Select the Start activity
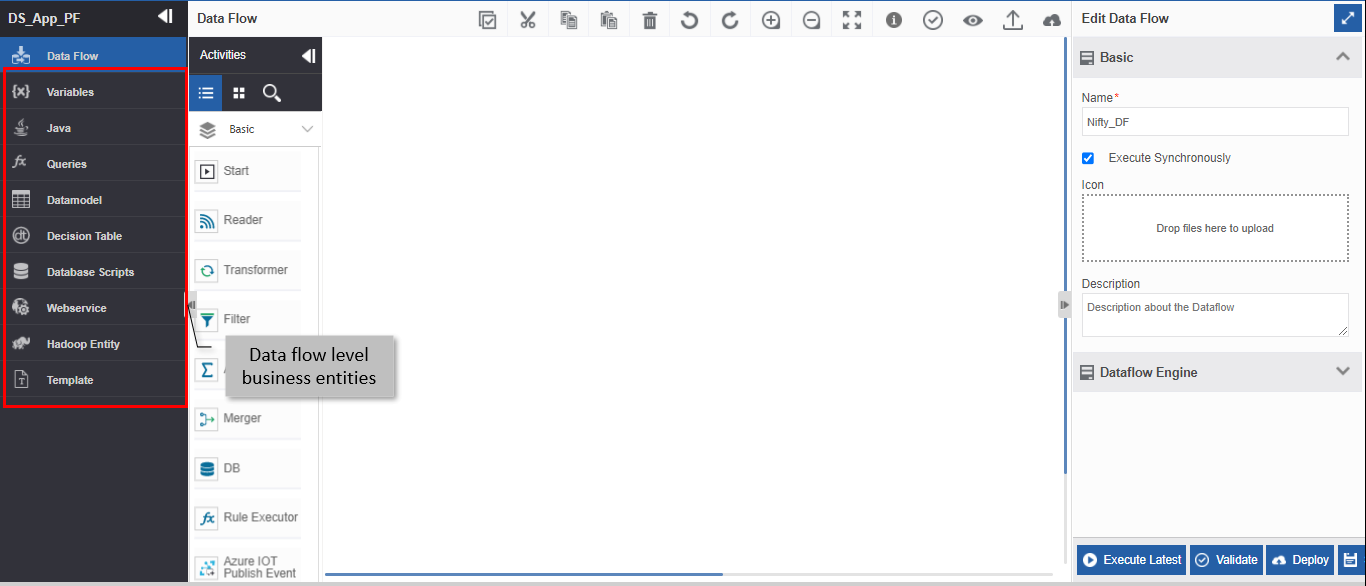Viewport: 1366px width, 586px height. click(x=247, y=171)
